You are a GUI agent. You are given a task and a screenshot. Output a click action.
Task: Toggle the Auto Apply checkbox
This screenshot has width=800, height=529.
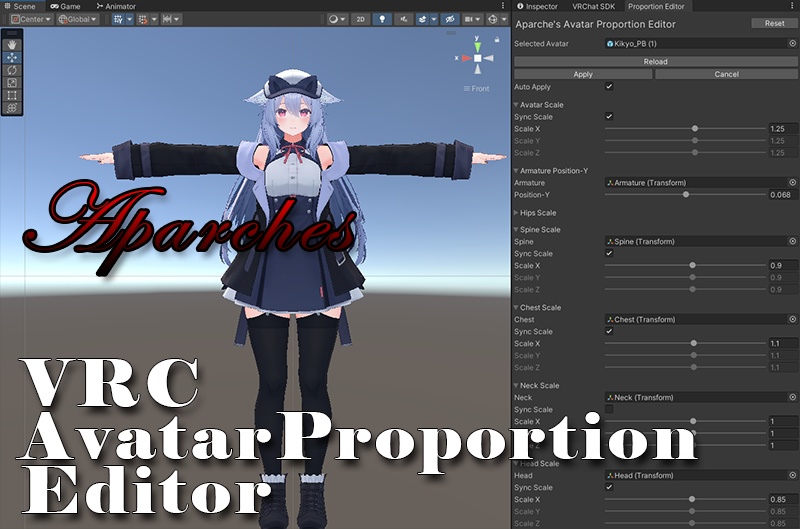[x=609, y=87]
